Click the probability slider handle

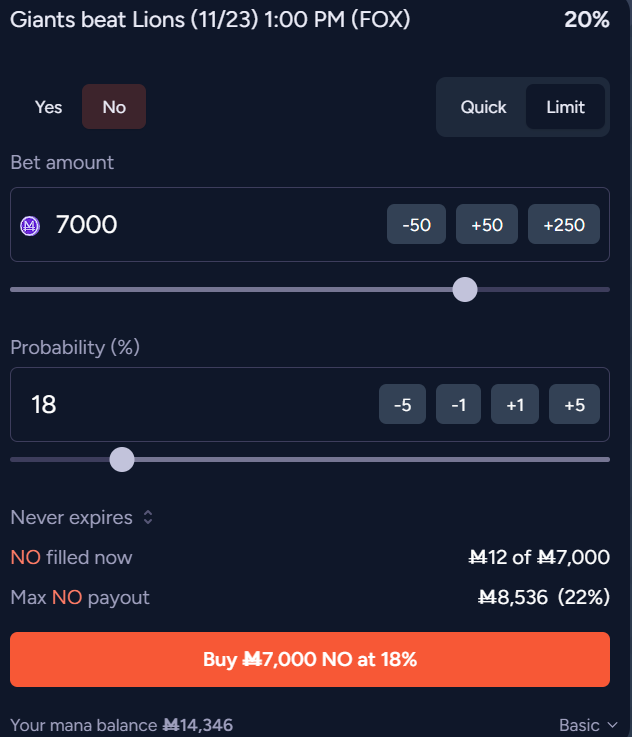tap(122, 459)
